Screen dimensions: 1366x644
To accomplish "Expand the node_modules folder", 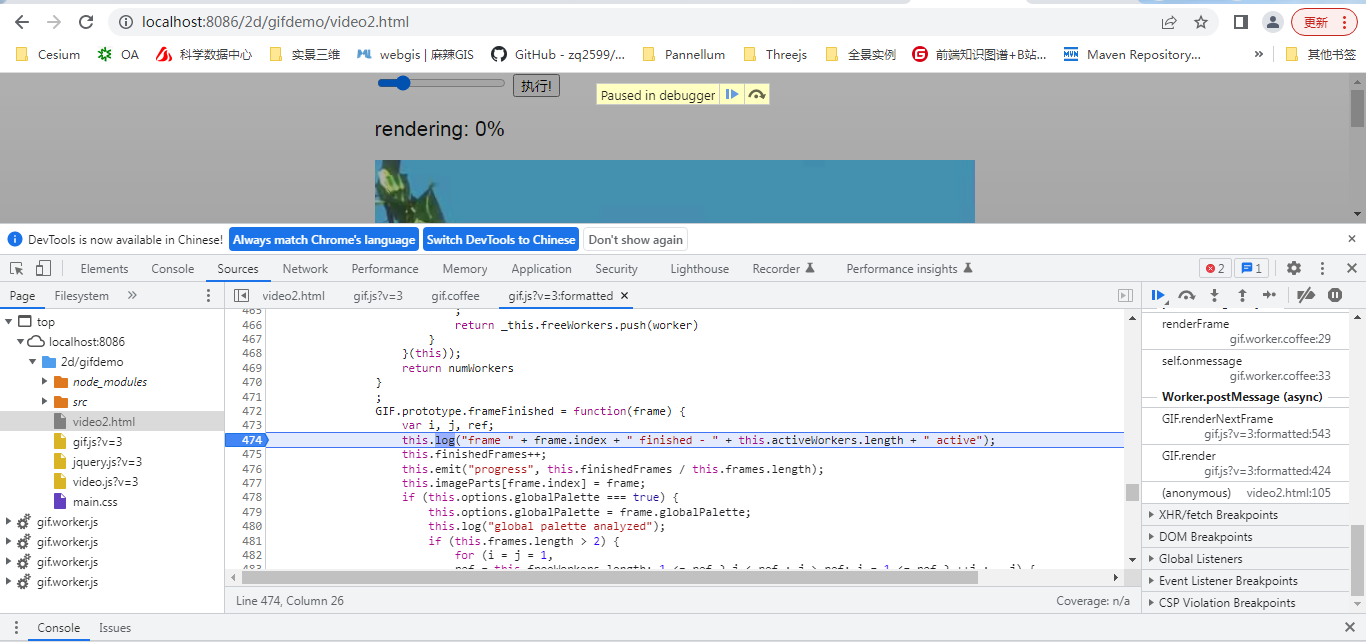I will pos(45,381).
